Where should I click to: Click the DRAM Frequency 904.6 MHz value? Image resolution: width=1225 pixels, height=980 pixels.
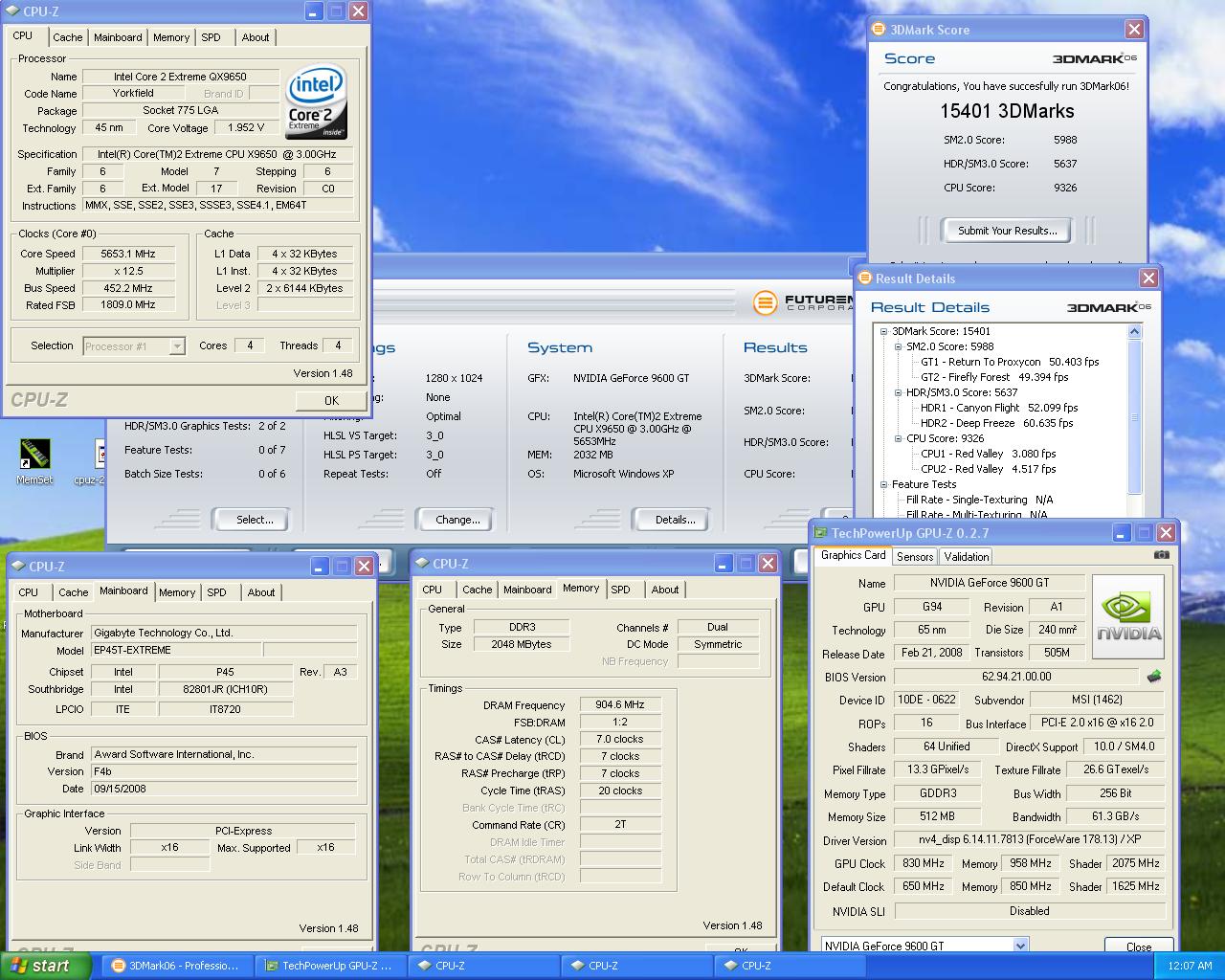click(x=620, y=704)
